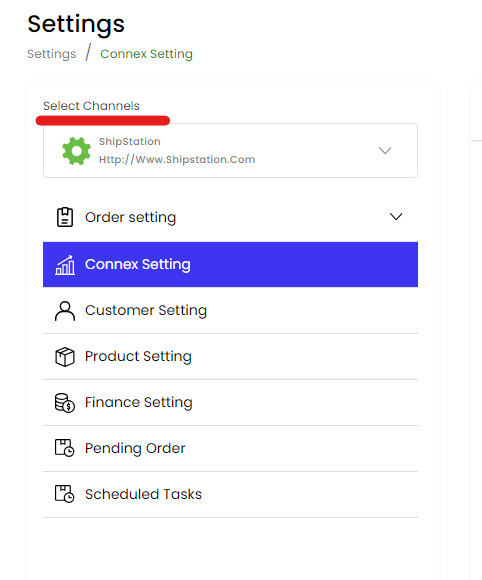Click the green ShipStation gear icon

pyautogui.click(x=76, y=151)
